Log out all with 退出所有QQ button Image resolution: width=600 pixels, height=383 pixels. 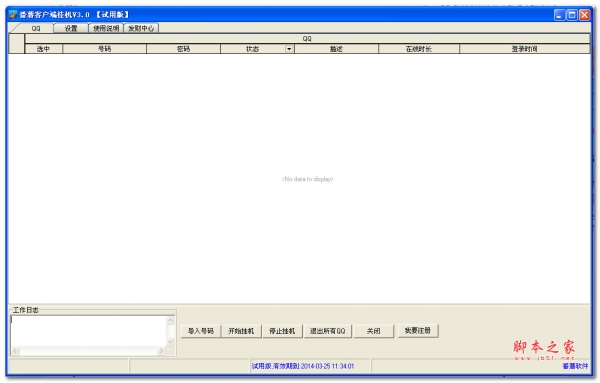[328, 331]
